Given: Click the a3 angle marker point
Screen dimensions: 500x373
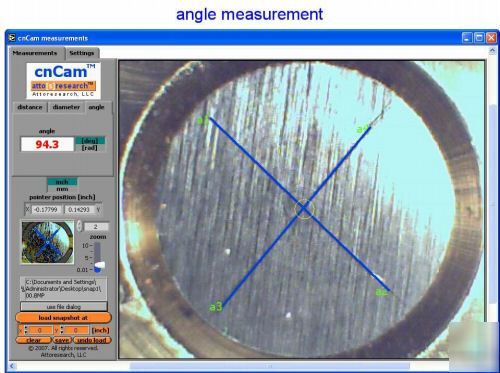Looking at the screenshot, I should pyautogui.click(x=216, y=306).
